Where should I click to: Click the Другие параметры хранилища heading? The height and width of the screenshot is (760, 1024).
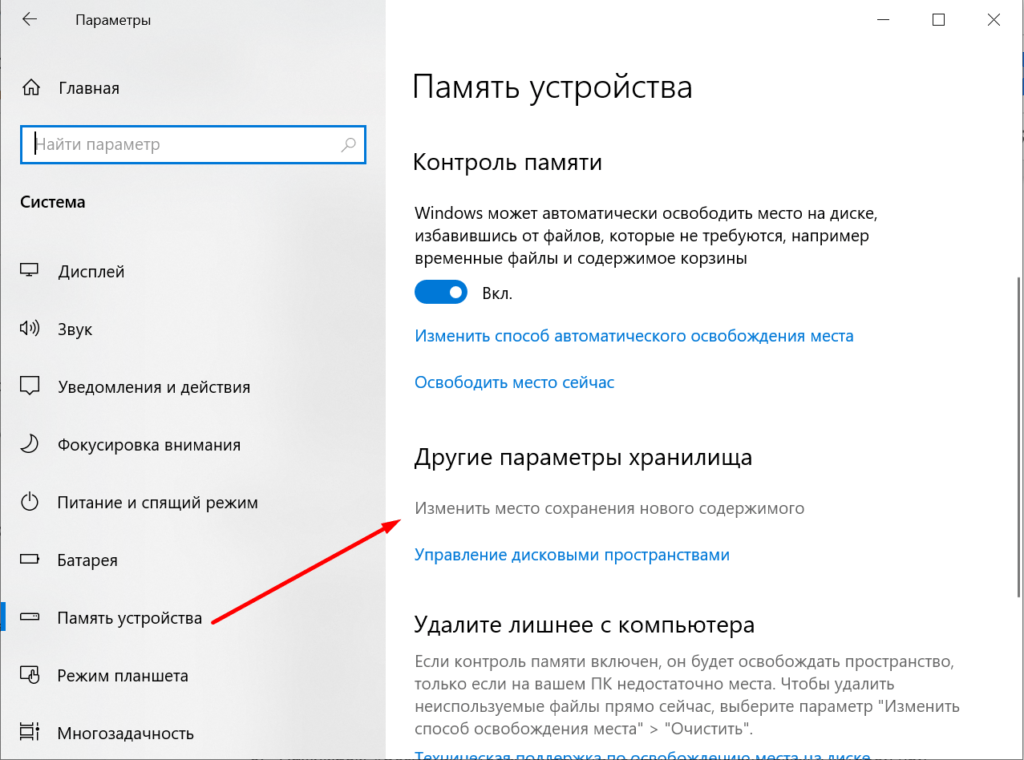pos(583,457)
